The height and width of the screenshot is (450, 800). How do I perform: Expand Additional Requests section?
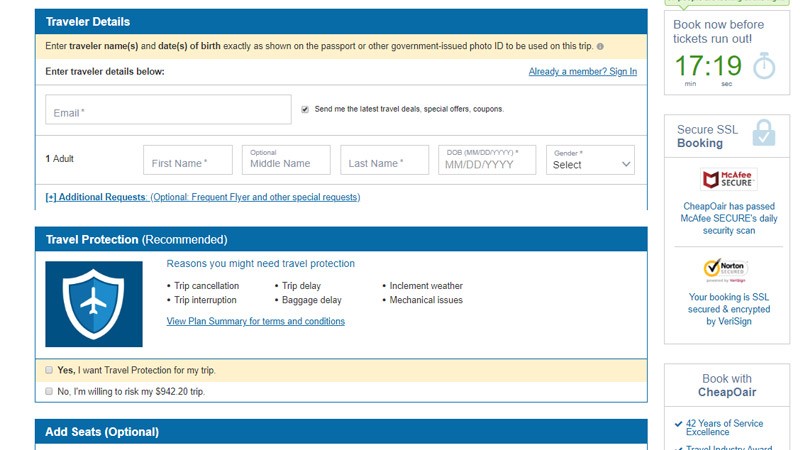(202, 197)
